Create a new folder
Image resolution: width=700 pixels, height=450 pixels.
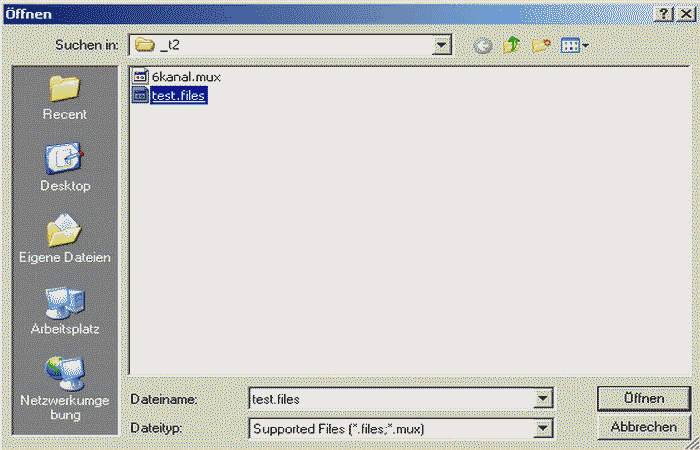541,46
